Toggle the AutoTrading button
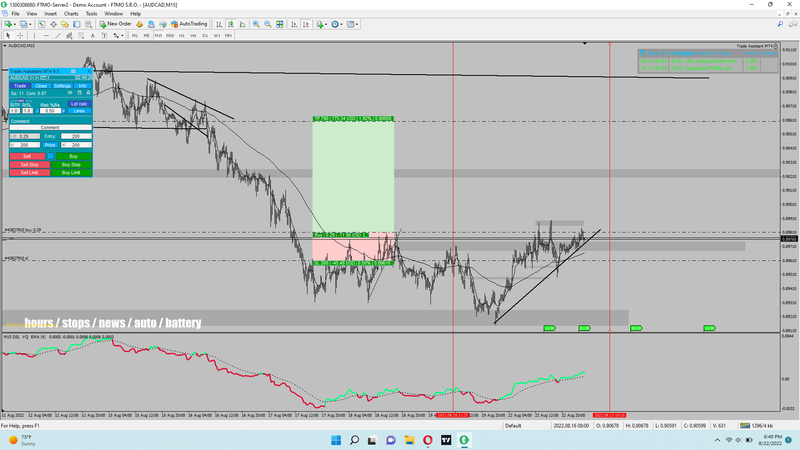Screen dimensions: 800x450 tap(189, 24)
